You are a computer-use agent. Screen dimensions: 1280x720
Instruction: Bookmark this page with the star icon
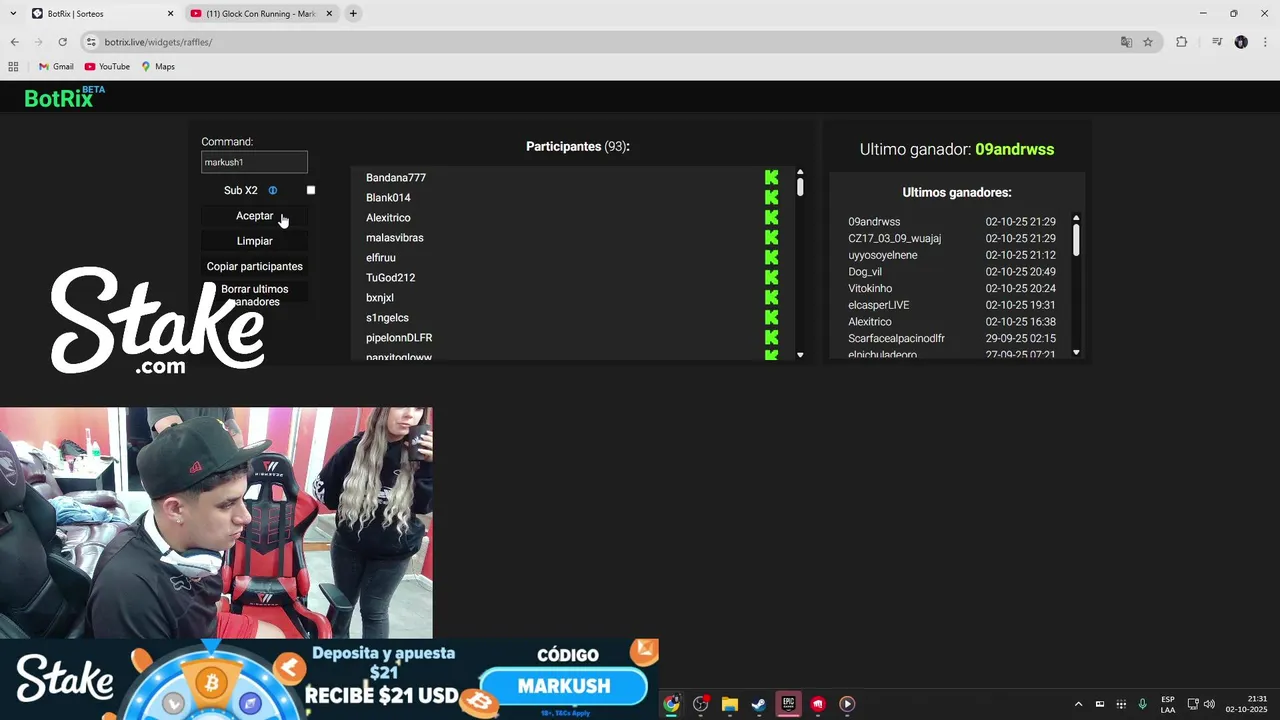[x=1148, y=42]
